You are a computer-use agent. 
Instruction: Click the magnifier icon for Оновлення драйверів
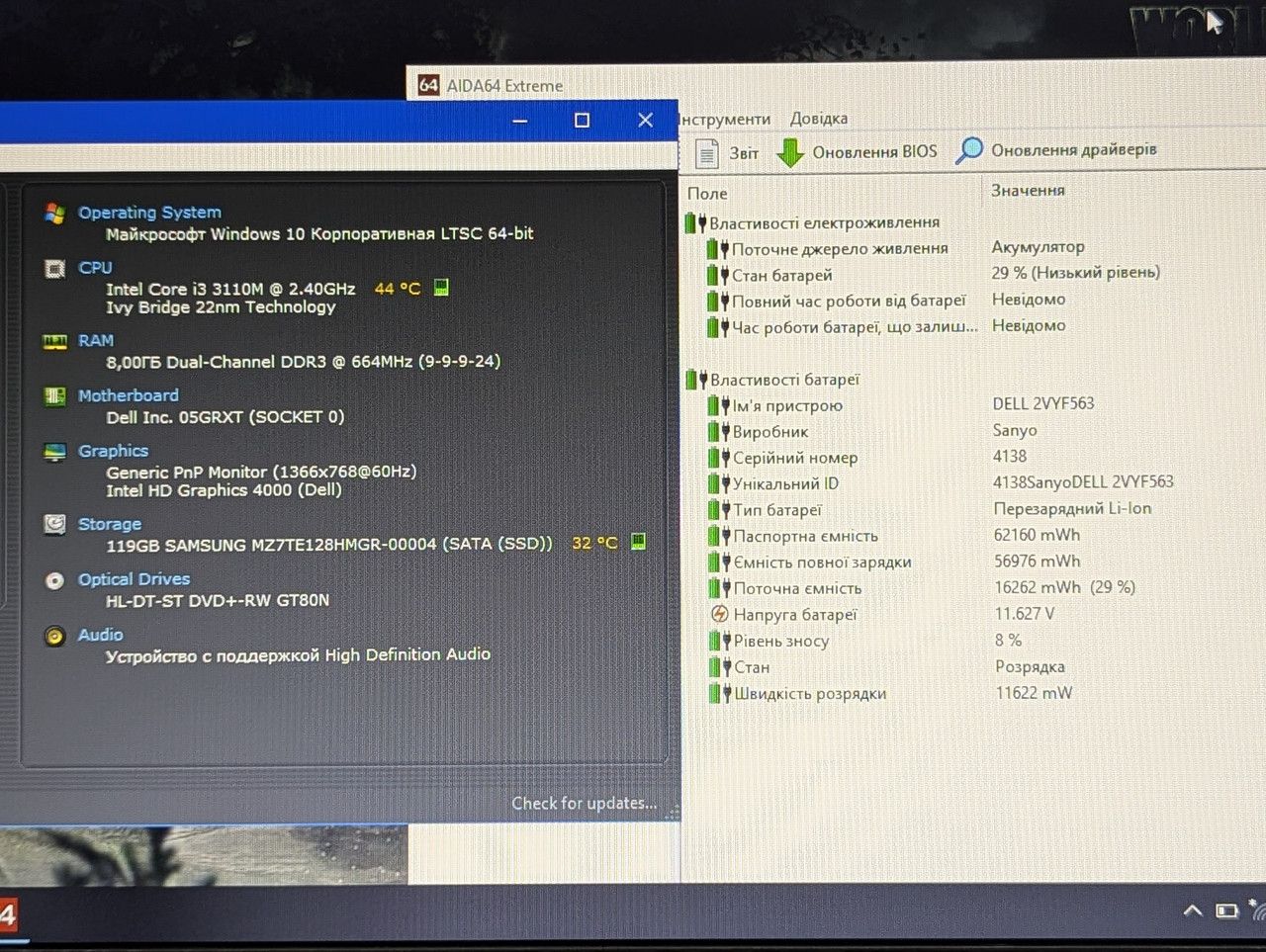click(x=969, y=150)
